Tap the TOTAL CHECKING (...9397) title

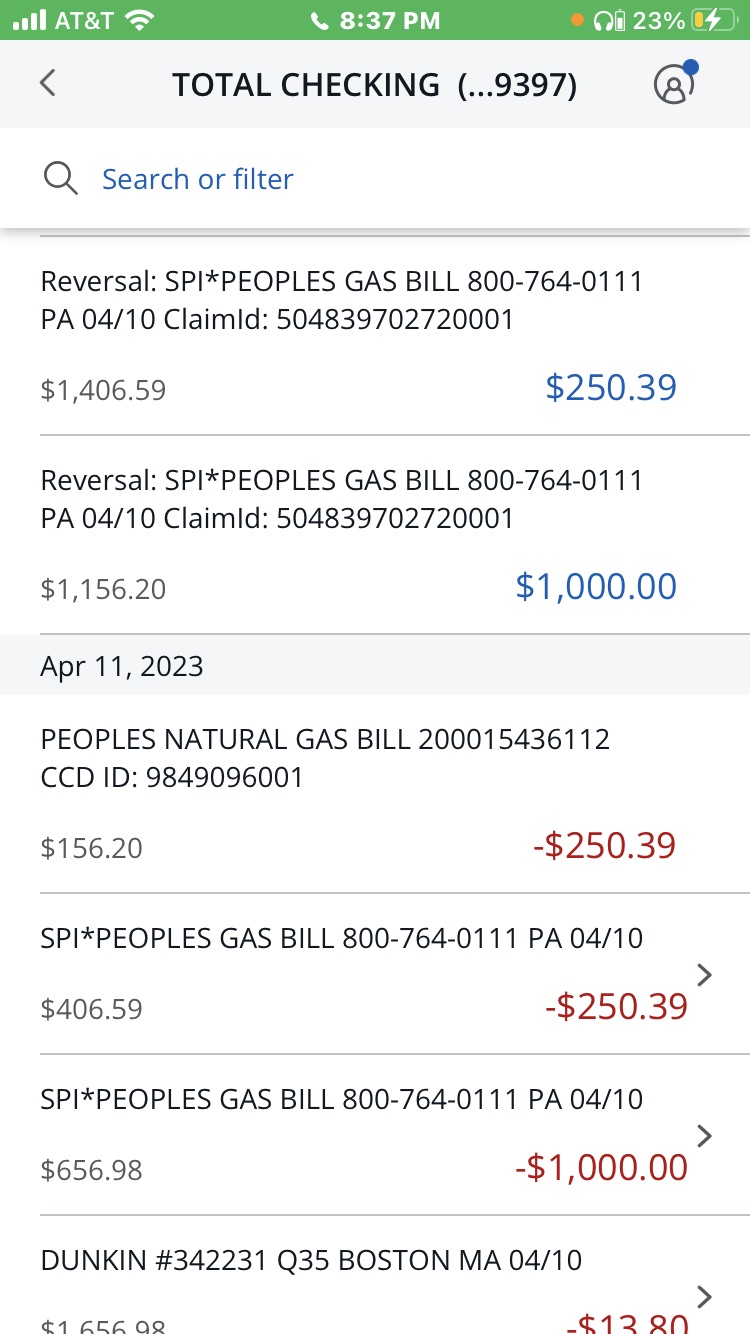(x=374, y=85)
